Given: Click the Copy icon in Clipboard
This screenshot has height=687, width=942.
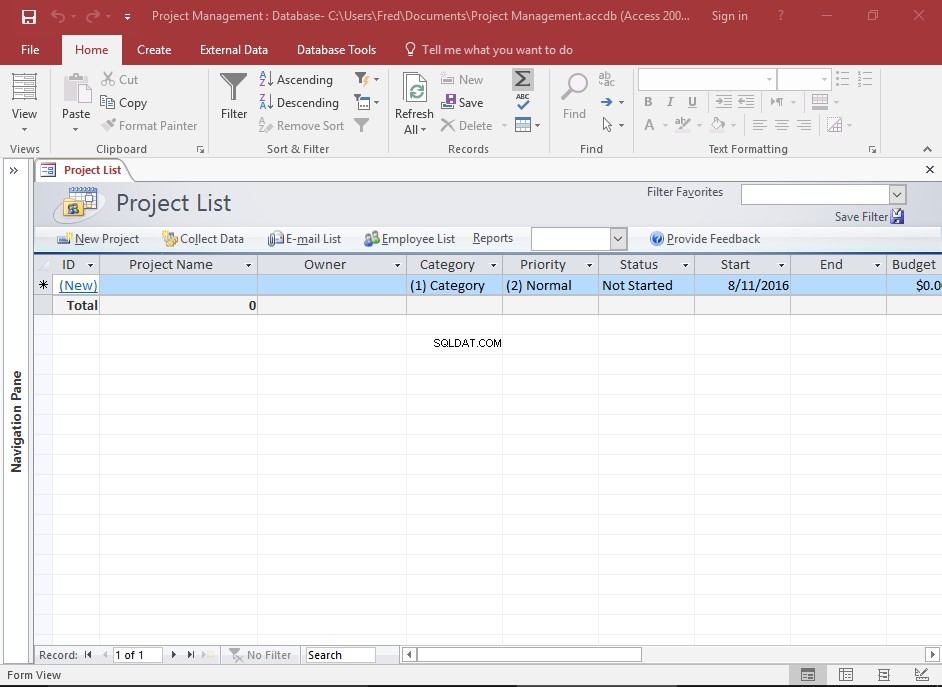Looking at the screenshot, I should (108, 102).
